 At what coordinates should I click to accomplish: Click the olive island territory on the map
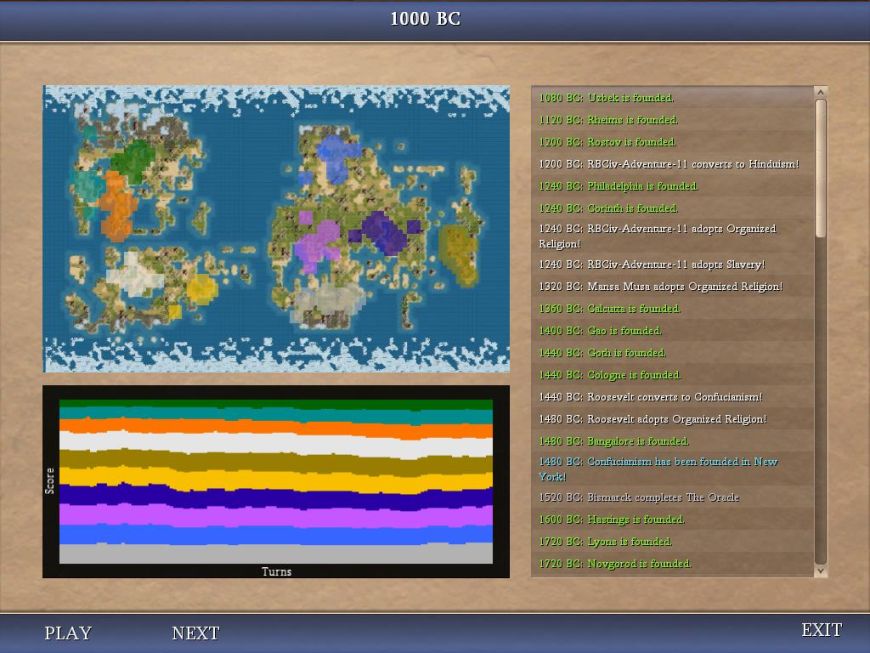[458, 254]
